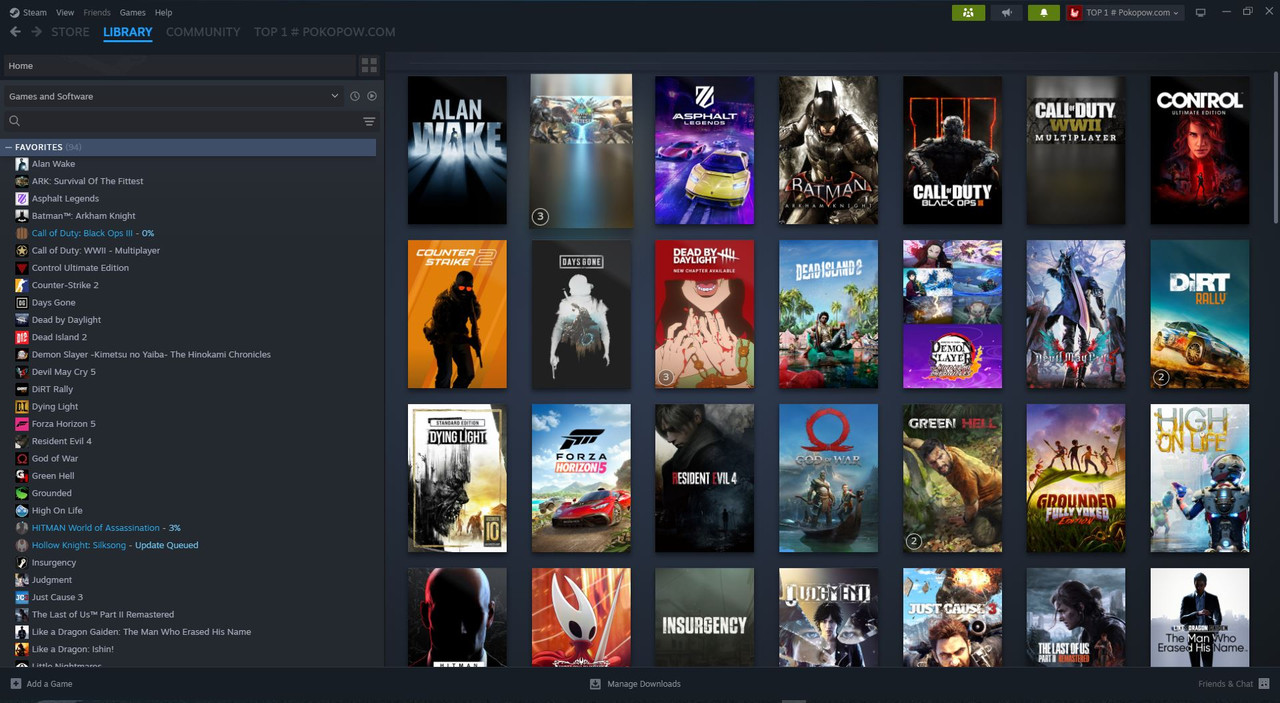
Task: Click the Dying Light list icon
Action: pyautogui.click(x=22, y=407)
